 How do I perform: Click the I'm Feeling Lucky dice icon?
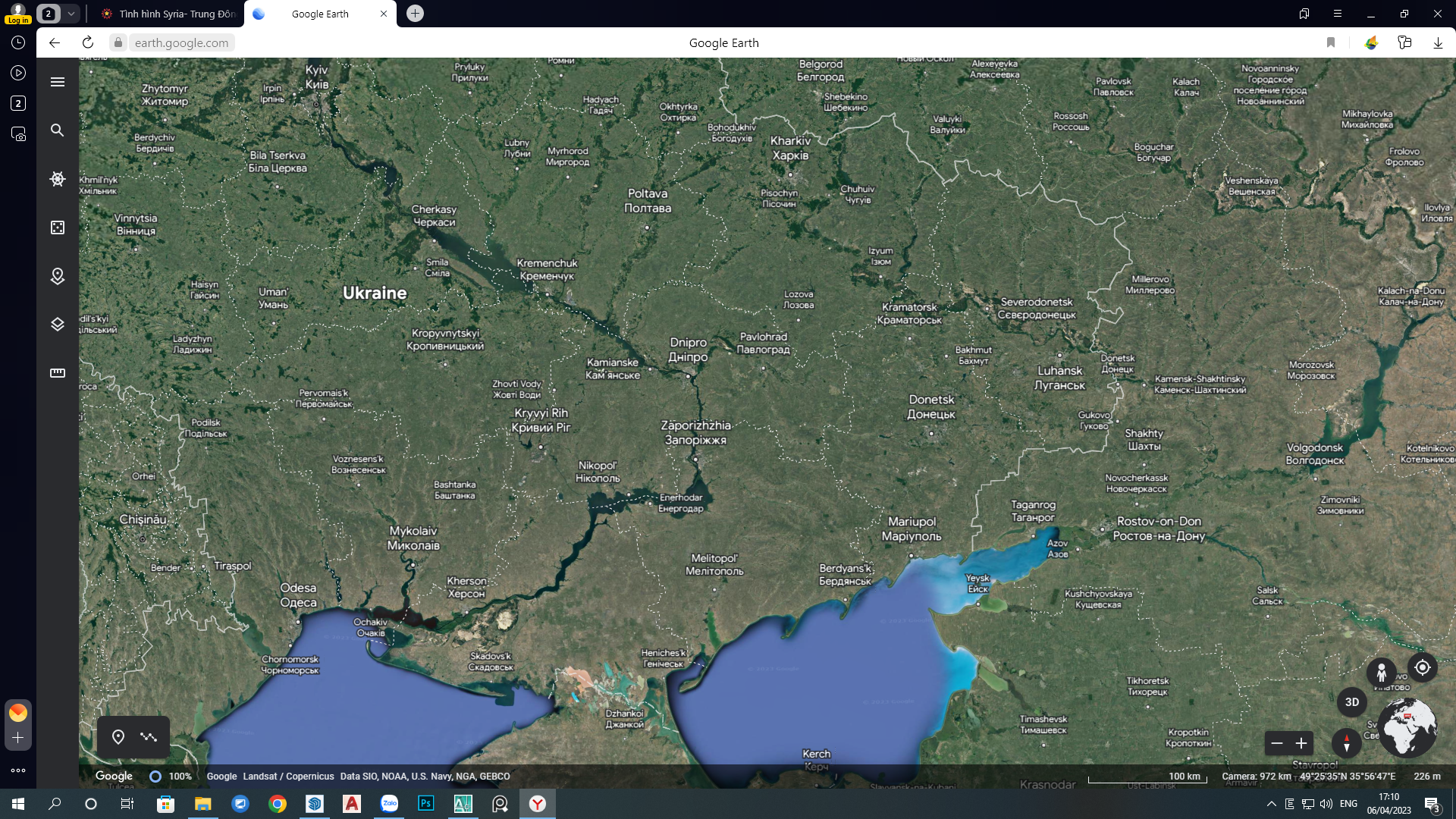58,227
